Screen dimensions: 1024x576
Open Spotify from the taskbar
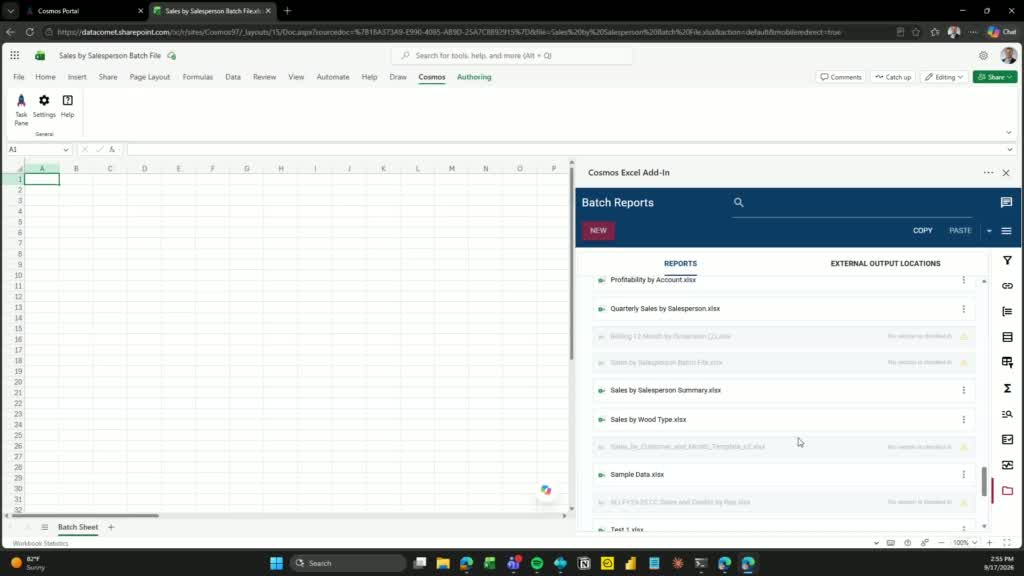click(537, 563)
